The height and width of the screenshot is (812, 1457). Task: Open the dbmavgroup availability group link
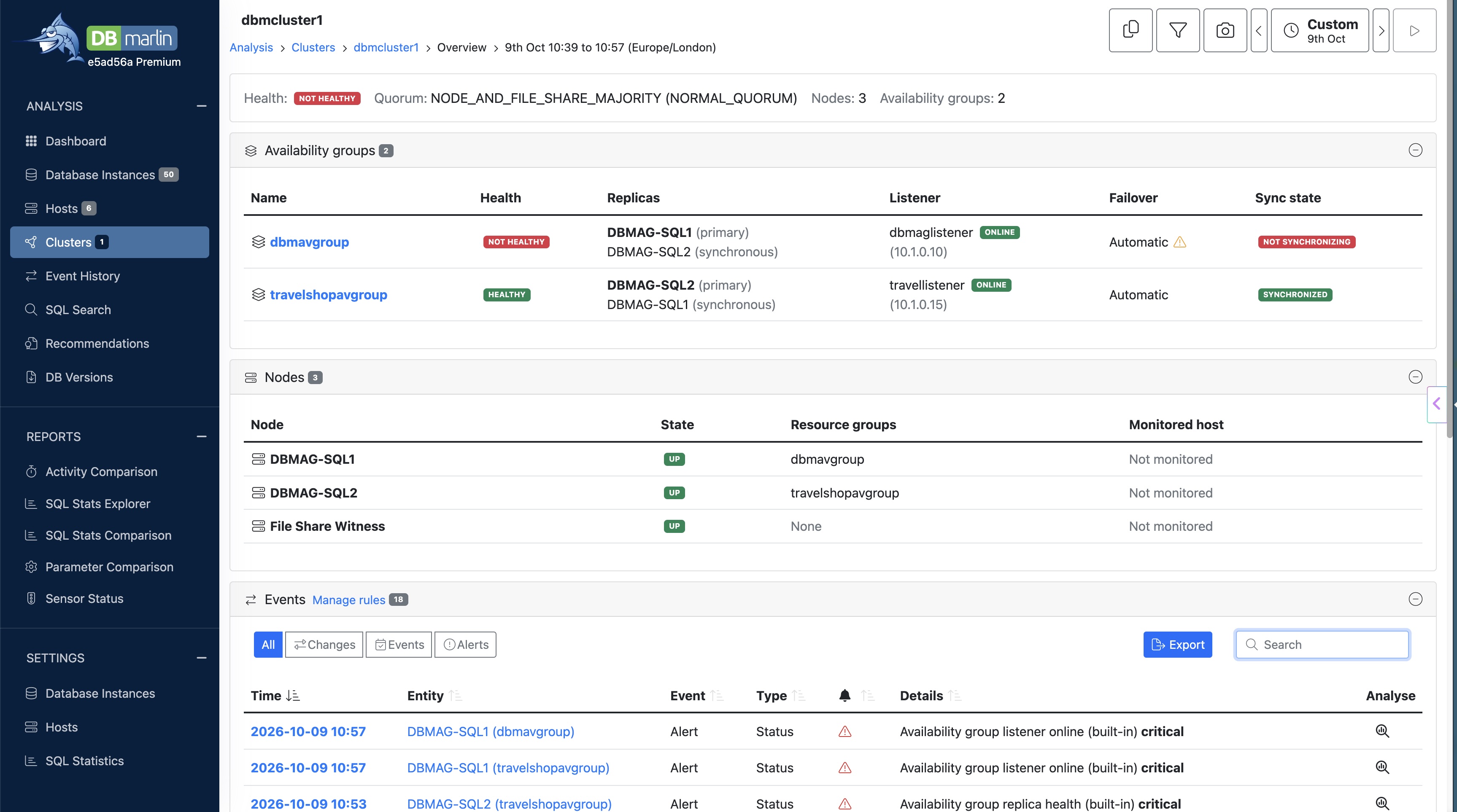[x=309, y=242]
